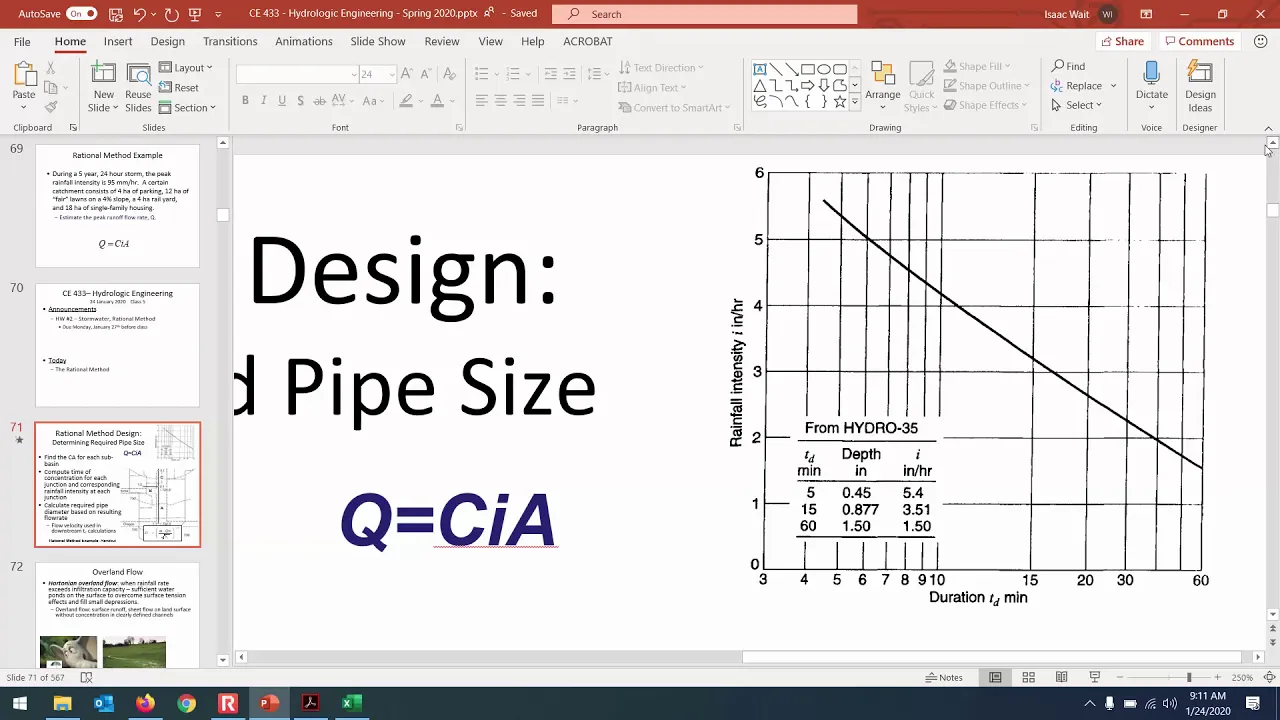Open Design Ideas pane
This screenshot has width=1280, height=720.
pos(1200,86)
